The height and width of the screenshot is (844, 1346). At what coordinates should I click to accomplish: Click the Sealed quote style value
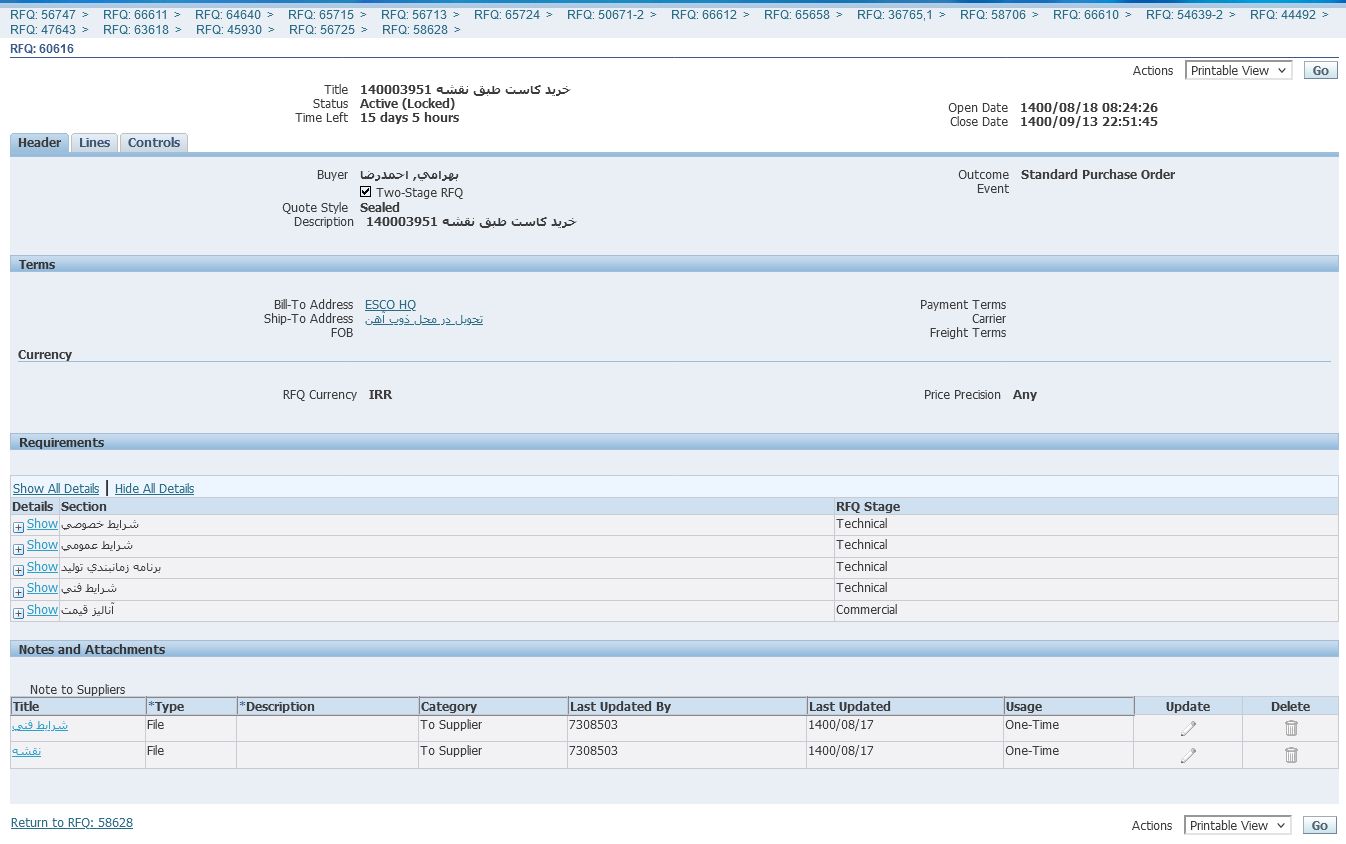(x=380, y=208)
